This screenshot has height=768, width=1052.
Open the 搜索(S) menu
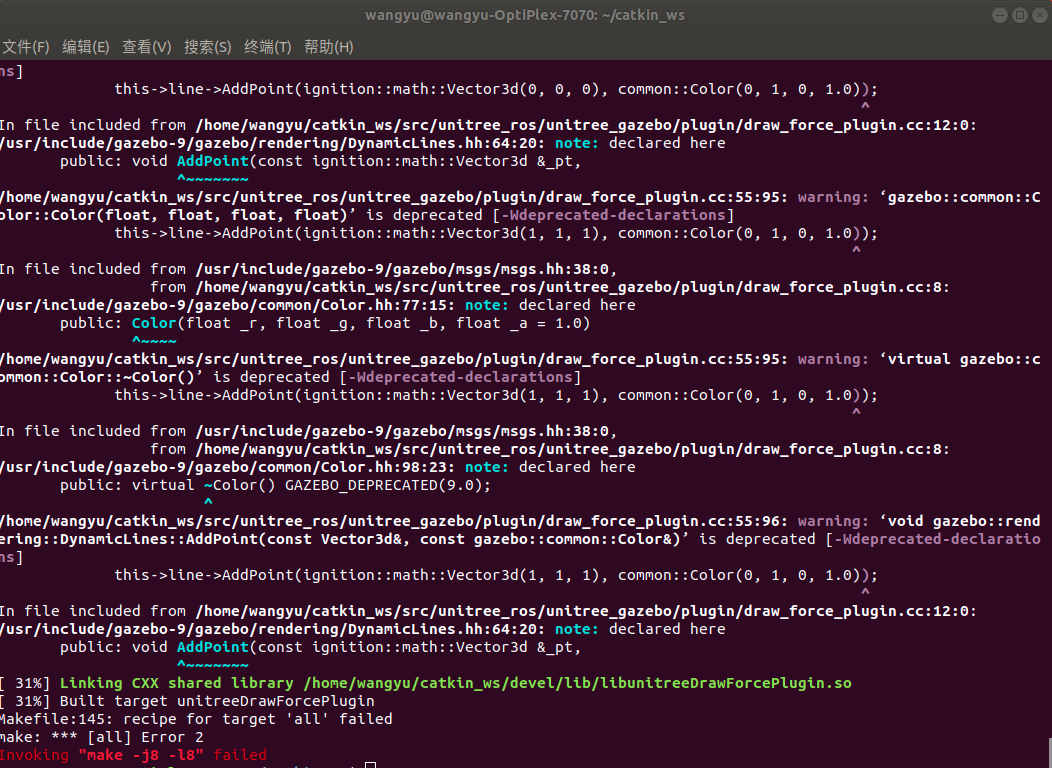pyautogui.click(x=207, y=47)
